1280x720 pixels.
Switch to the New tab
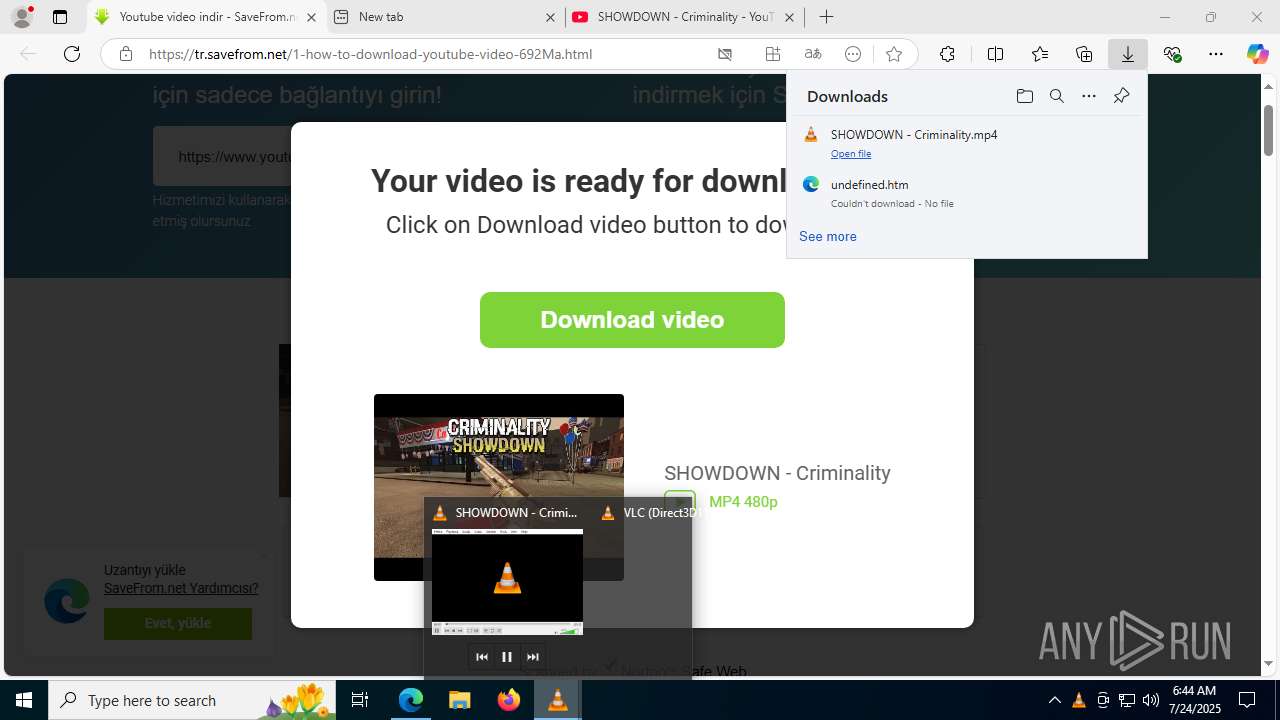pyautogui.click(x=445, y=17)
